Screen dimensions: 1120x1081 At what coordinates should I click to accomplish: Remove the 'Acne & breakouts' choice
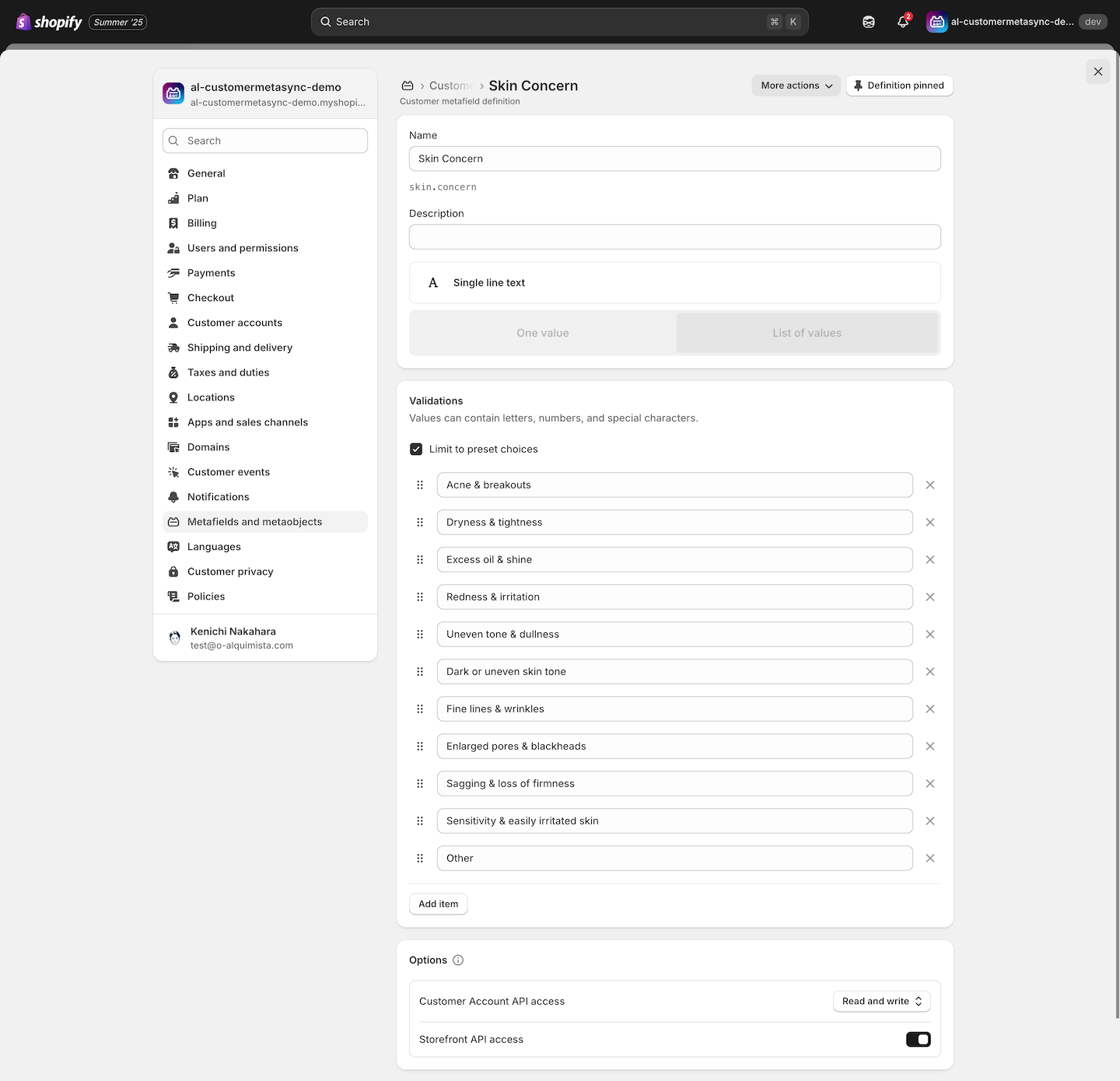pos(929,485)
